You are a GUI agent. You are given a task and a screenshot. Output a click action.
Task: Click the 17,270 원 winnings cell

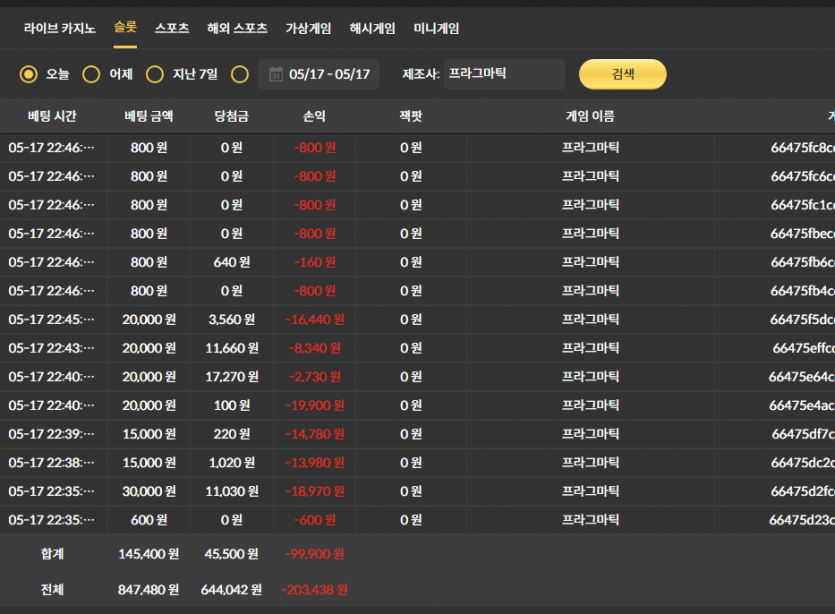coord(232,377)
